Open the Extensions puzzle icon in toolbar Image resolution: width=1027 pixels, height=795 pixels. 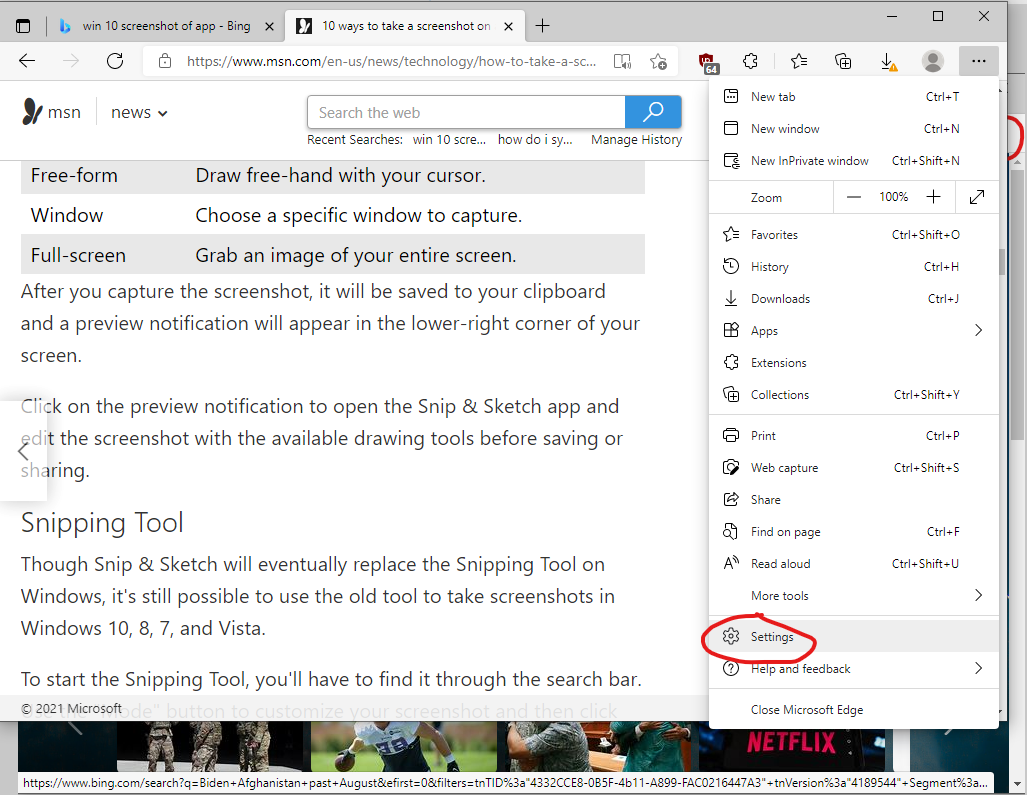751,62
